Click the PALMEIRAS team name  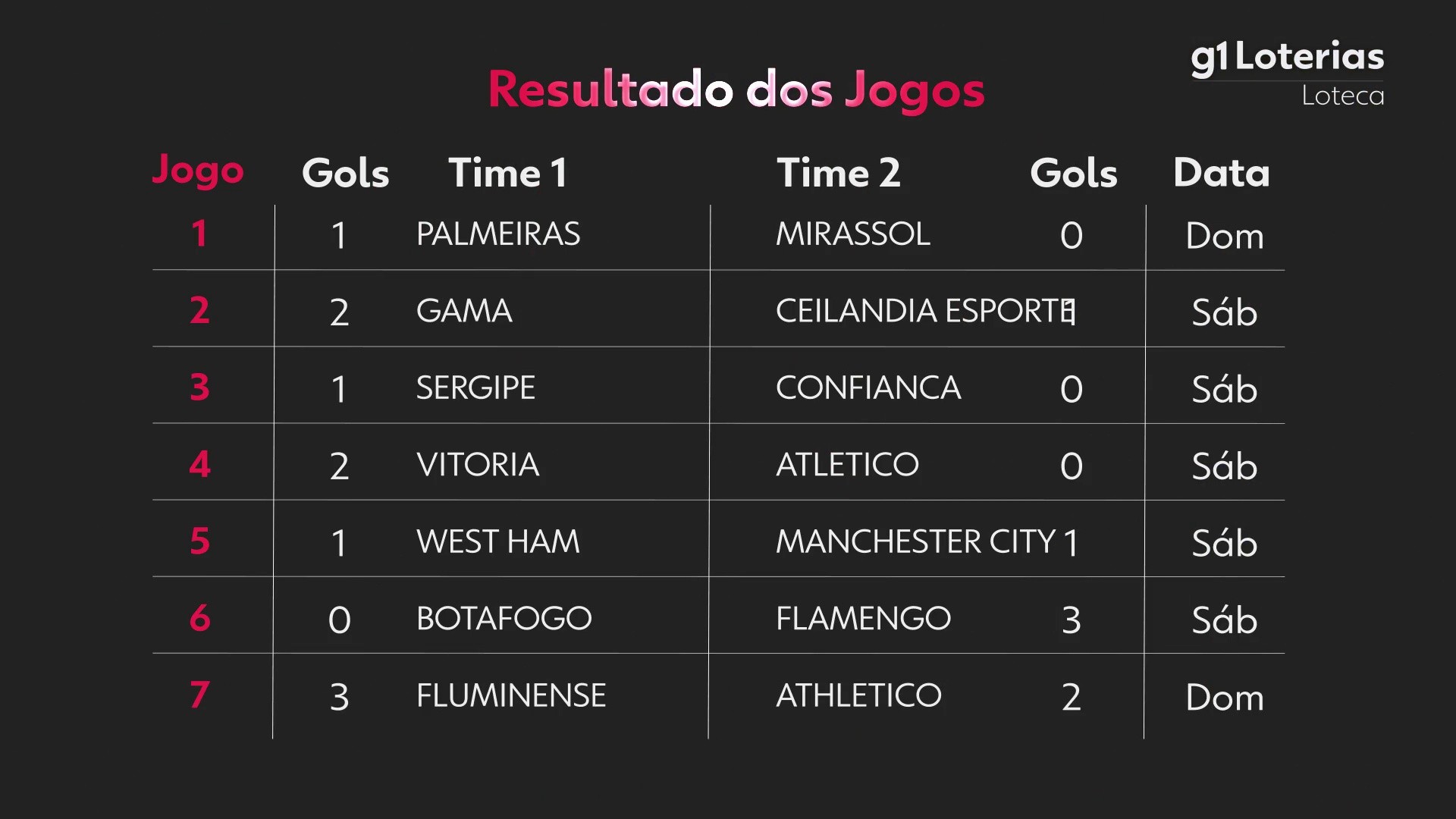coord(498,234)
